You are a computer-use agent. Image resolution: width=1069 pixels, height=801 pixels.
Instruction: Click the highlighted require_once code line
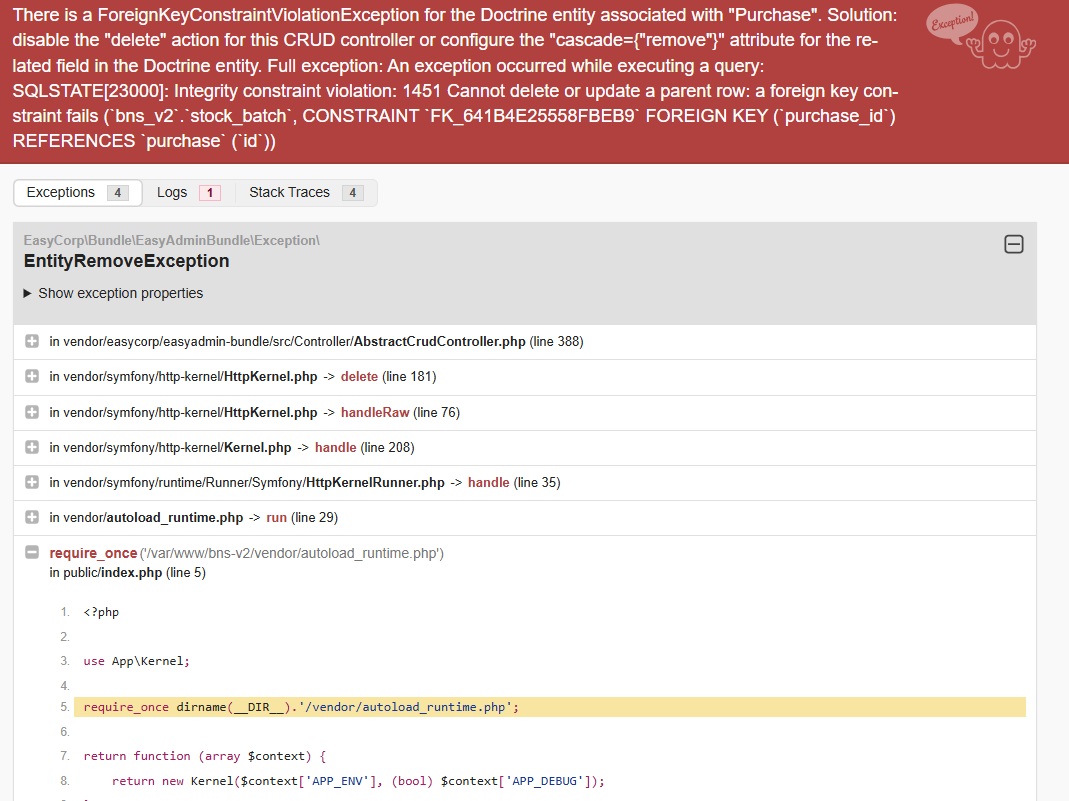tap(300, 707)
